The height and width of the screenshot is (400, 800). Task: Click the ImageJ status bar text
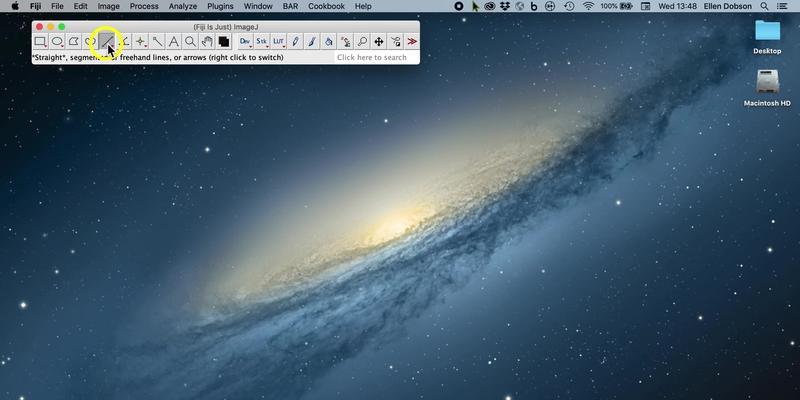tap(158, 58)
